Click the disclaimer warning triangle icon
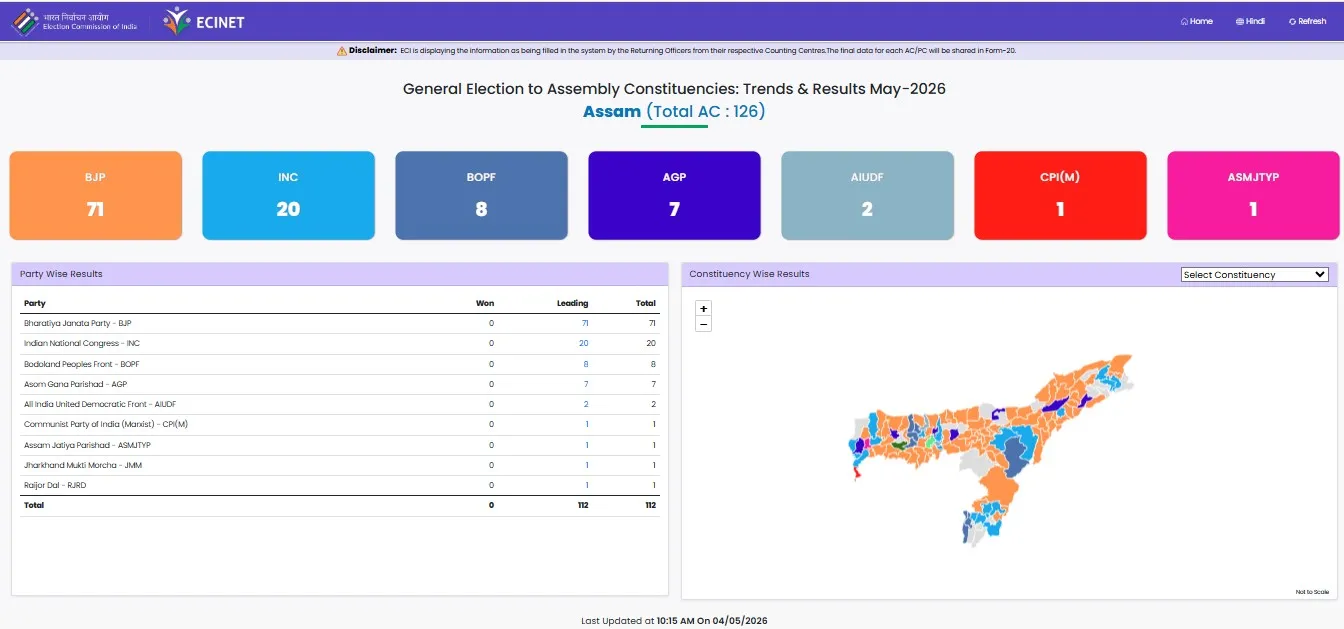Screen dimensions: 1344x629 342,50
